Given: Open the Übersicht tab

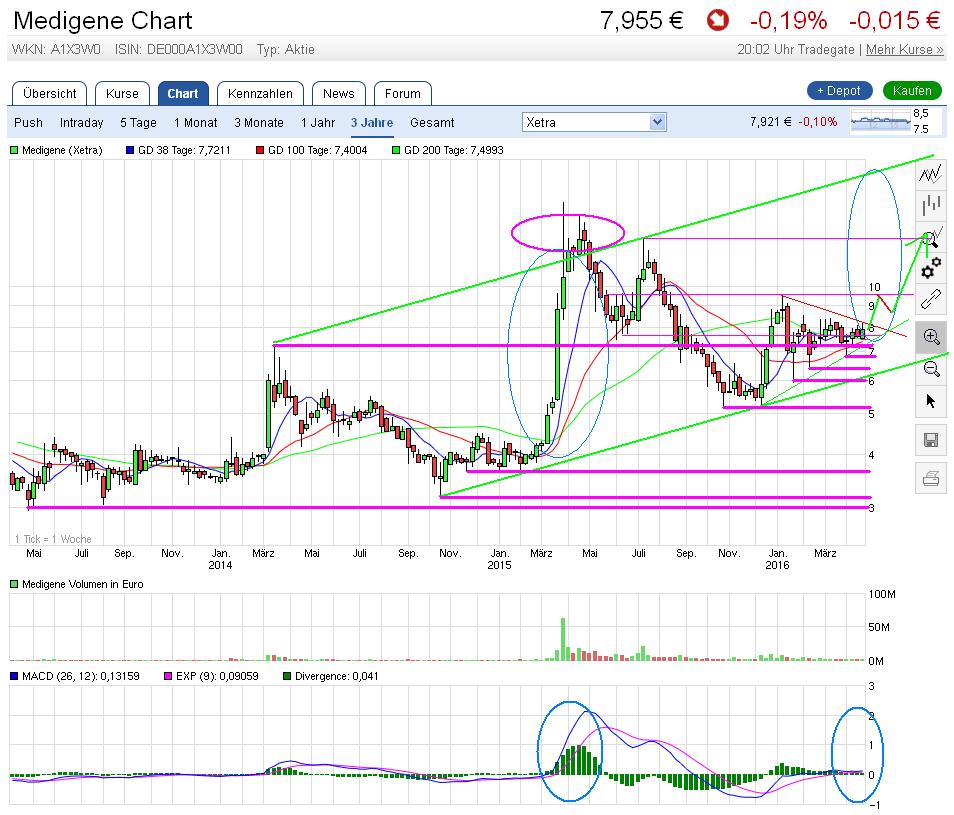Looking at the screenshot, I should (49, 94).
